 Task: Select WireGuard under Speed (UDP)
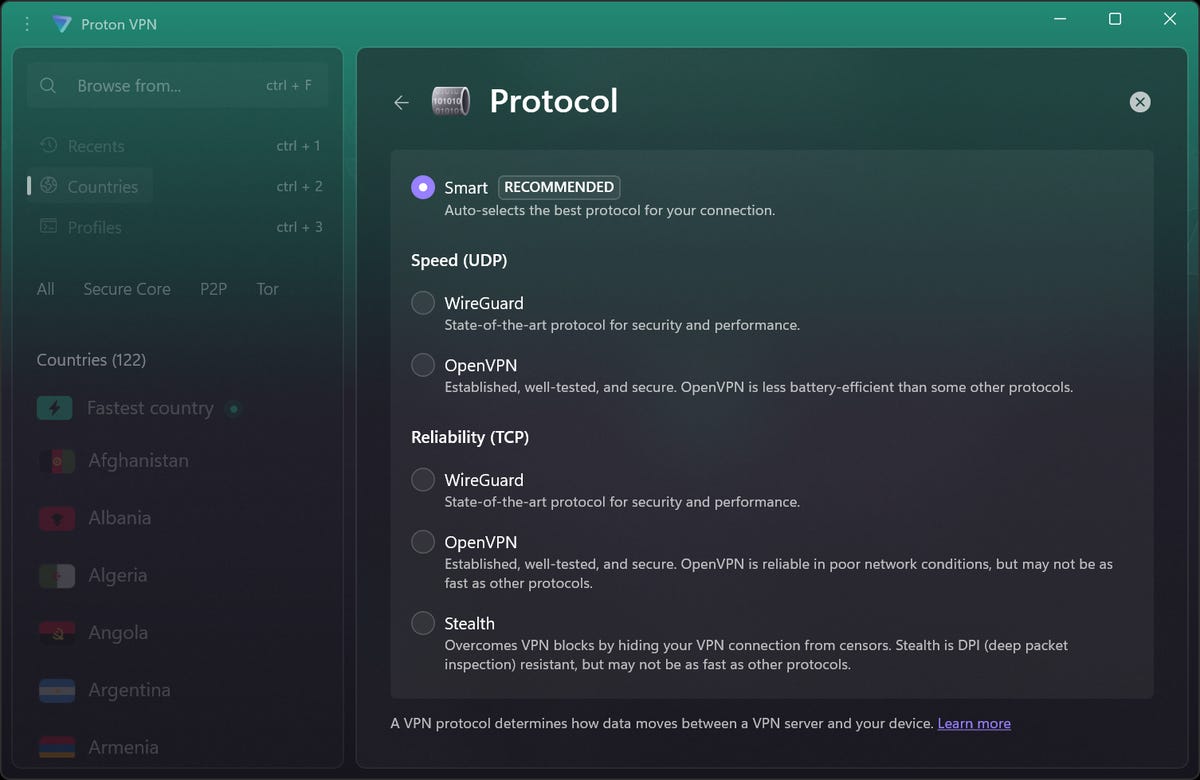(422, 302)
